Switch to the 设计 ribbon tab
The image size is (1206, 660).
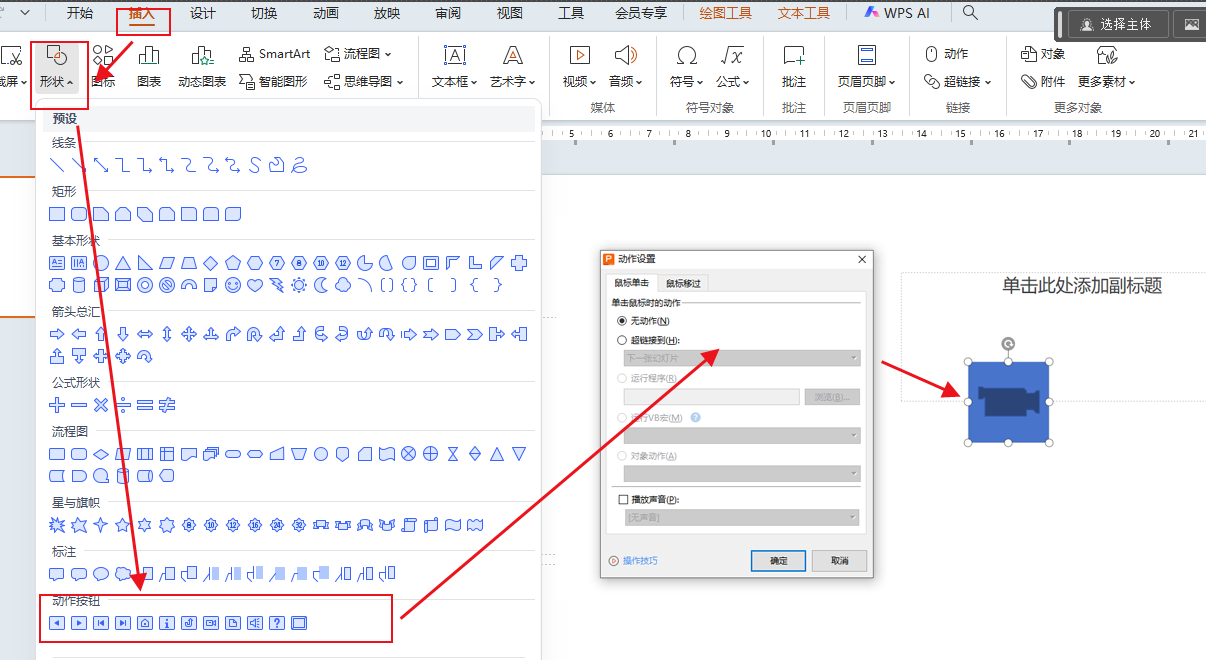203,13
